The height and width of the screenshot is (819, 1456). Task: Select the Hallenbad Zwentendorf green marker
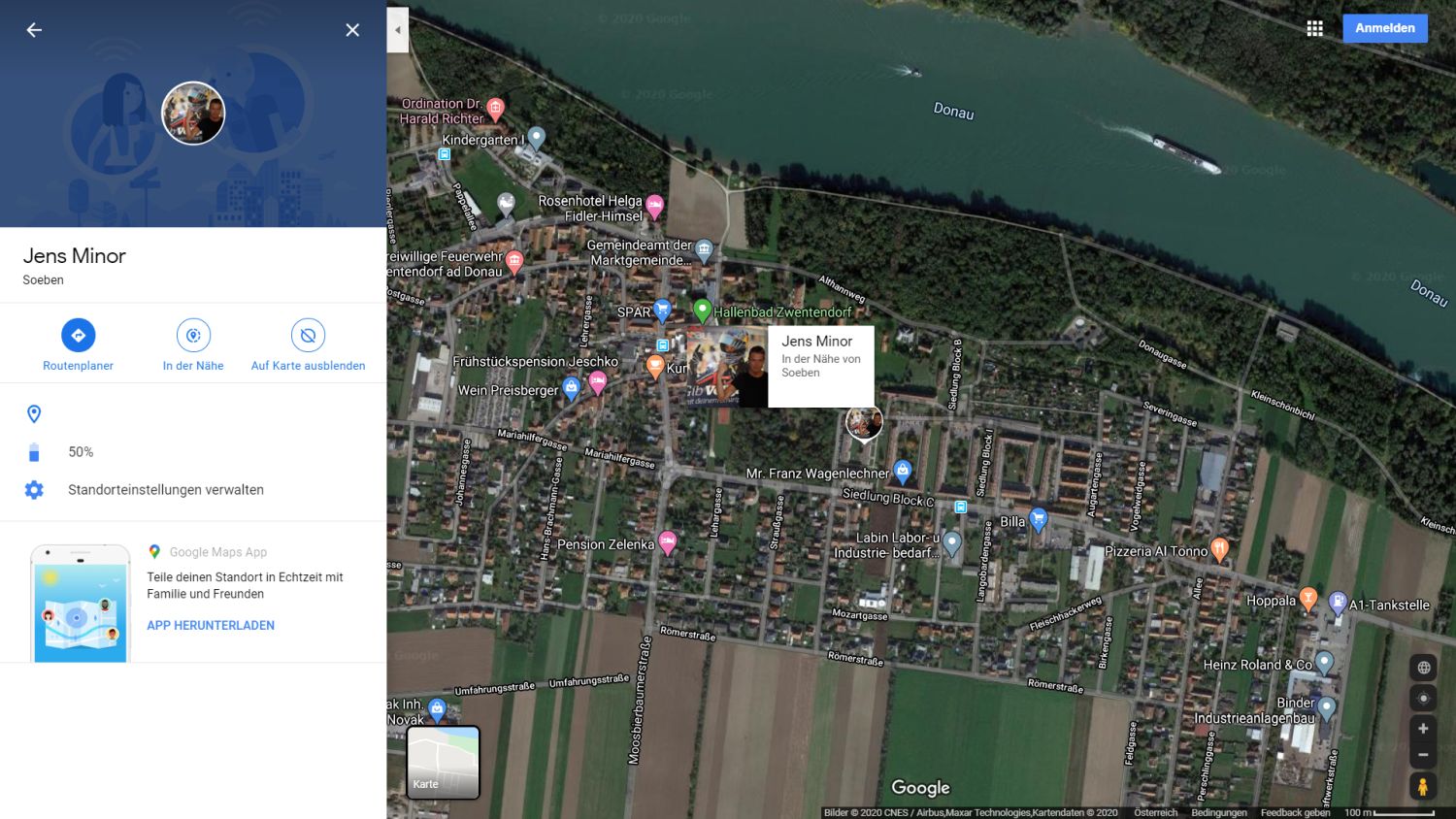point(702,311)
